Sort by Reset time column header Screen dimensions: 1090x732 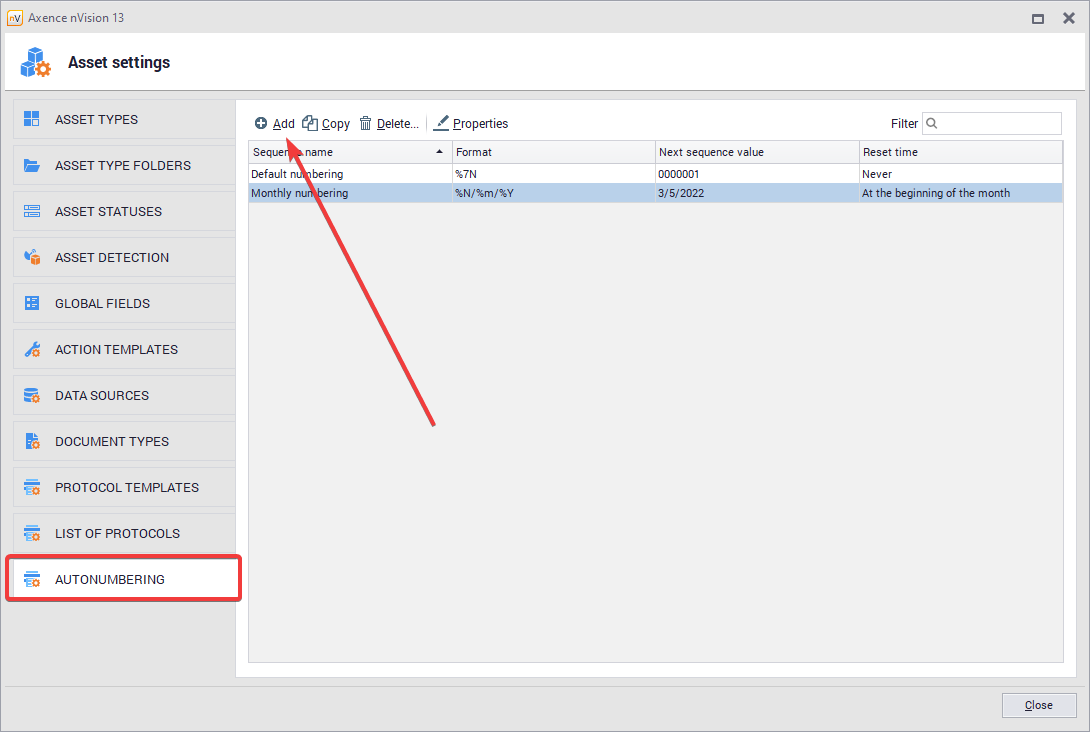[959, 152]
